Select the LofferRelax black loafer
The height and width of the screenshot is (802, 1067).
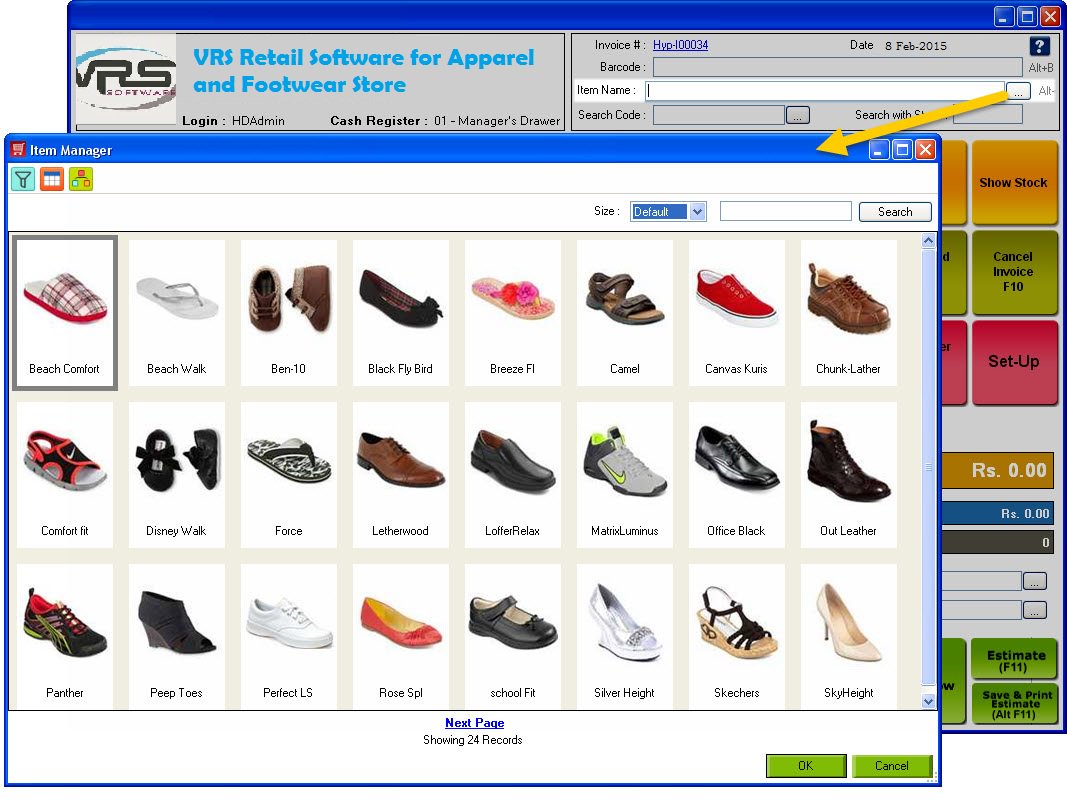(512, 475)
